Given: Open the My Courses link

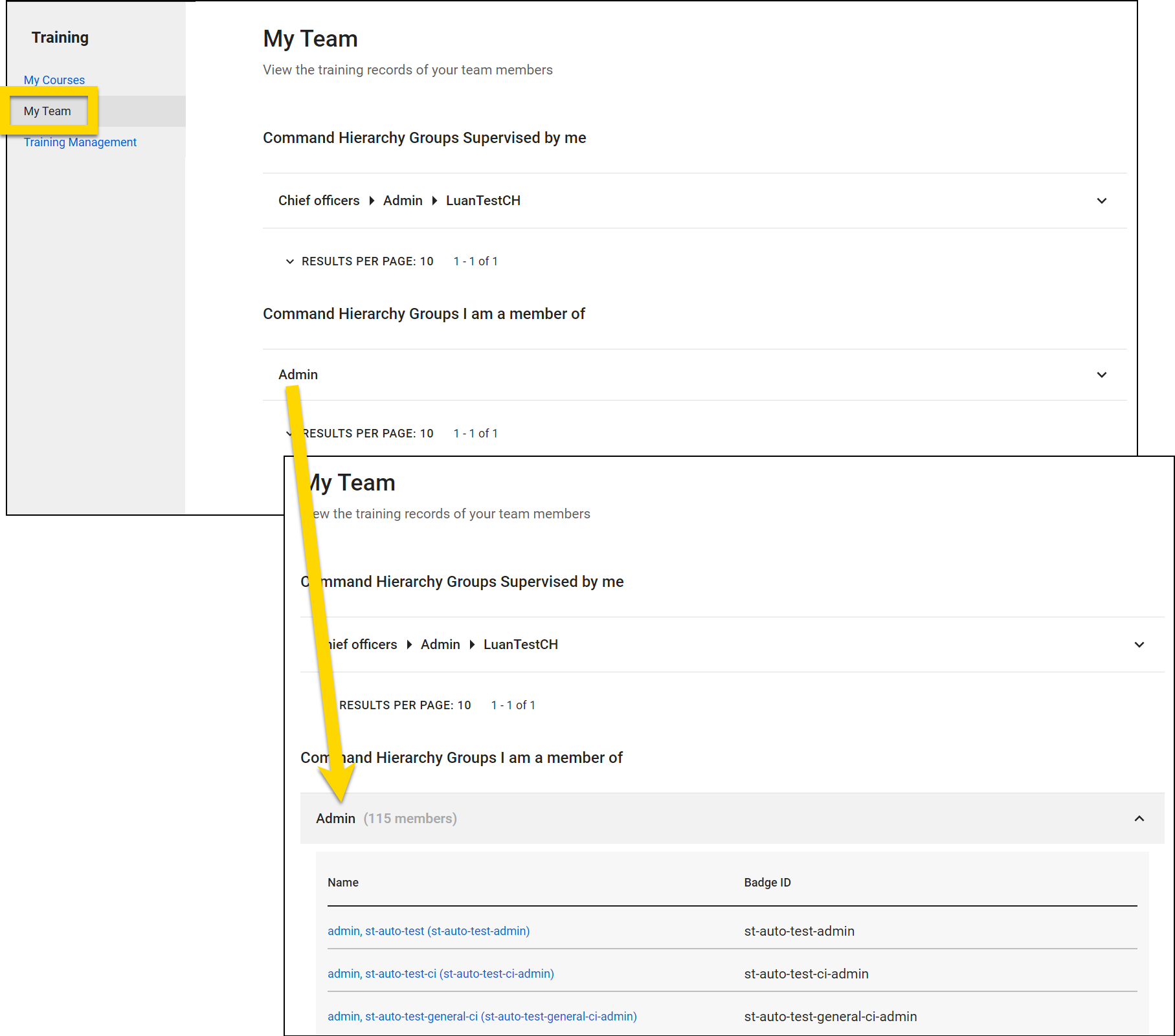Looking at the screenshot, I should click(x=54, y=80).
